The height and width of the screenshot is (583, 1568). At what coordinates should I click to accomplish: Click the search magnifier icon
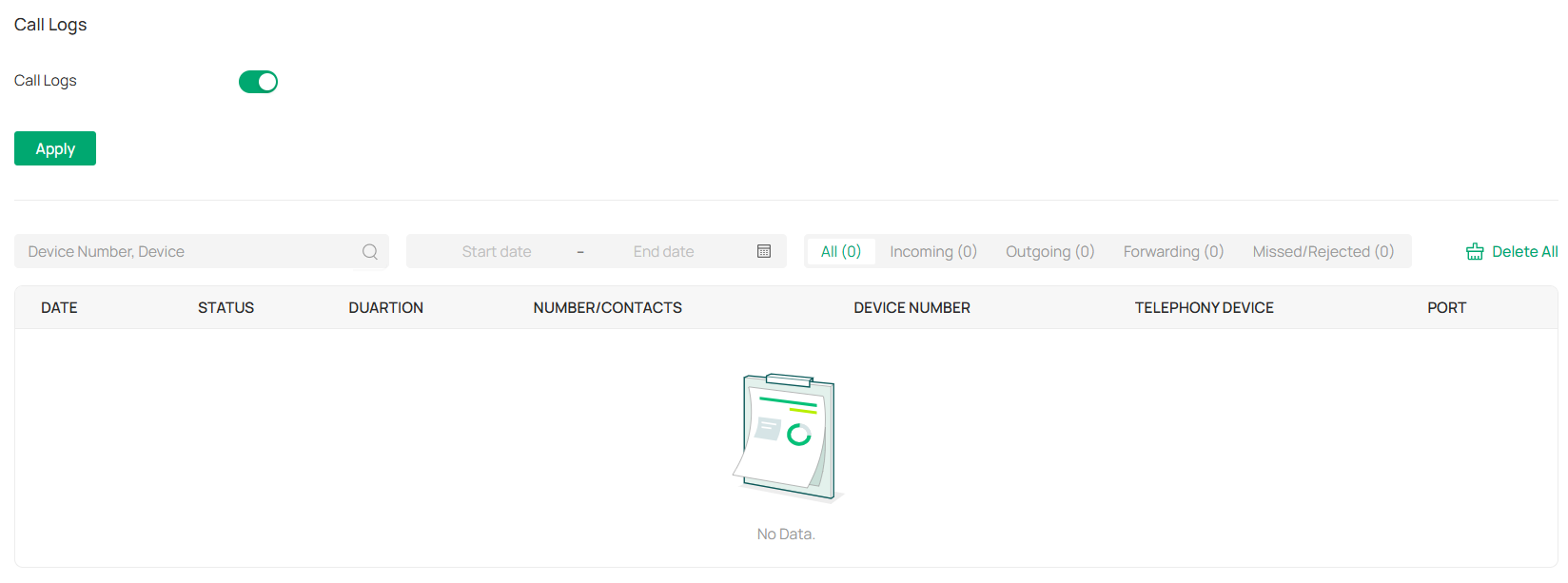point(370,252)
